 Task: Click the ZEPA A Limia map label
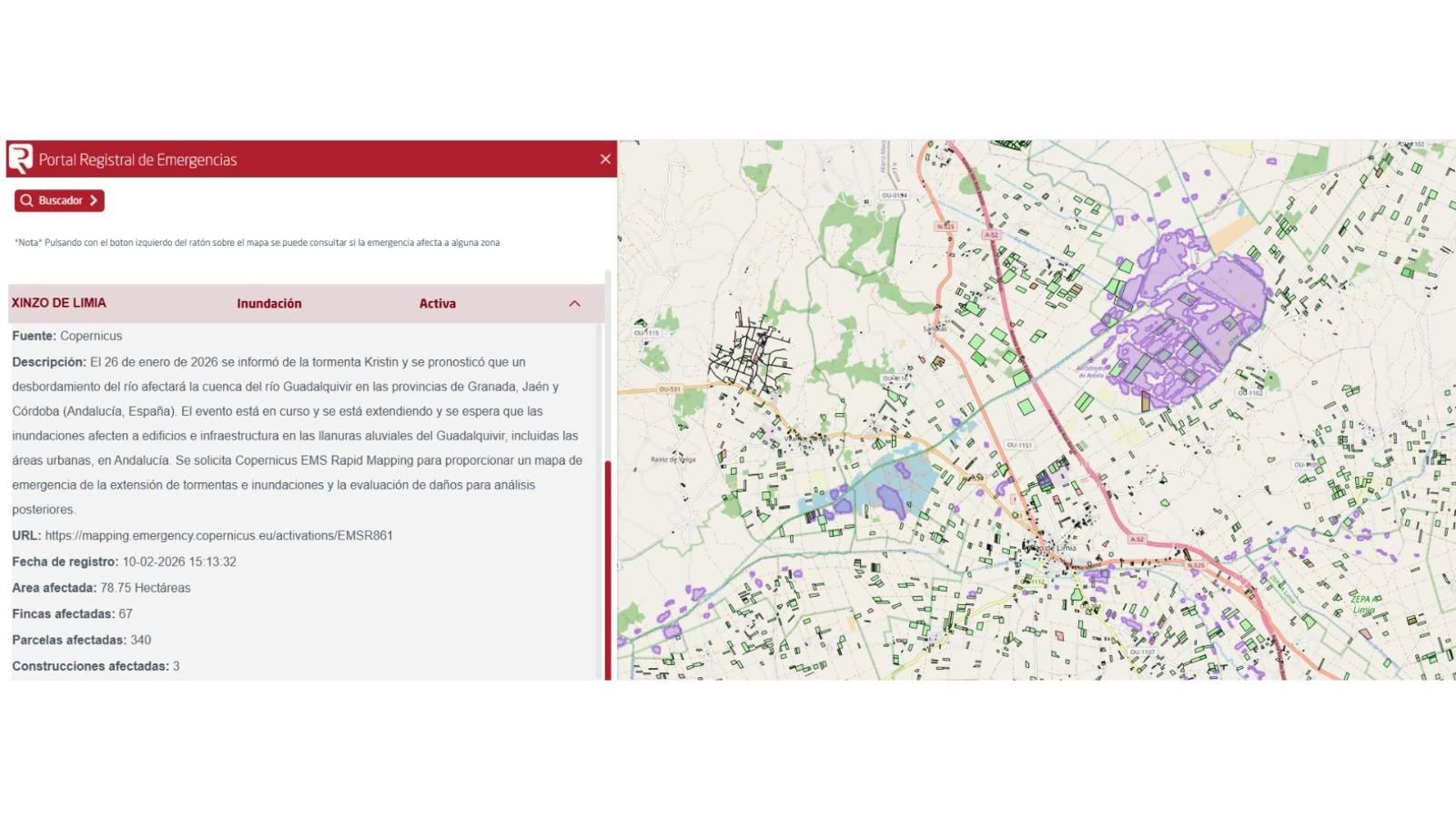[1362, 604]
